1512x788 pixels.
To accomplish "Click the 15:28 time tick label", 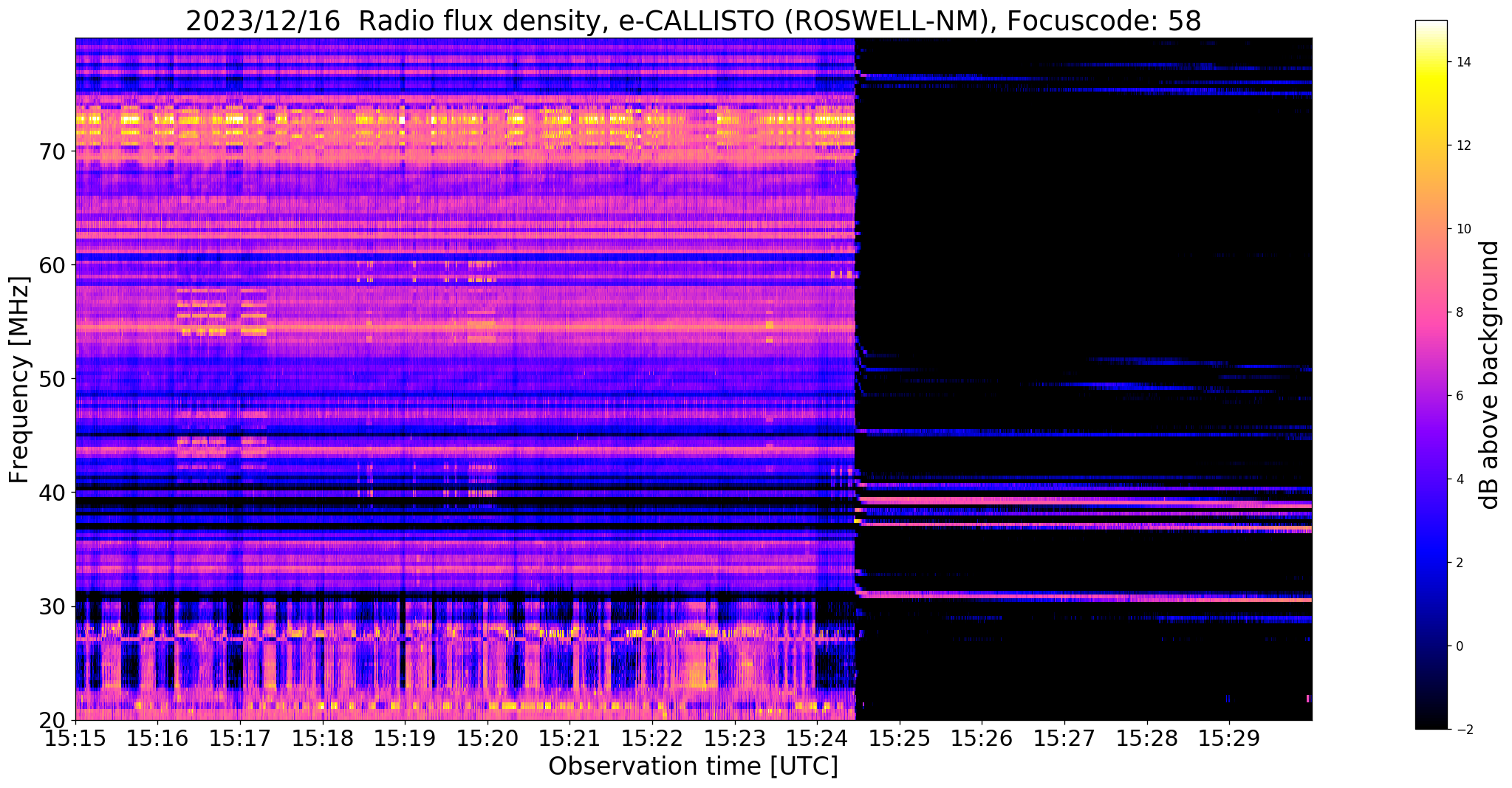I will coord(1147,737).
